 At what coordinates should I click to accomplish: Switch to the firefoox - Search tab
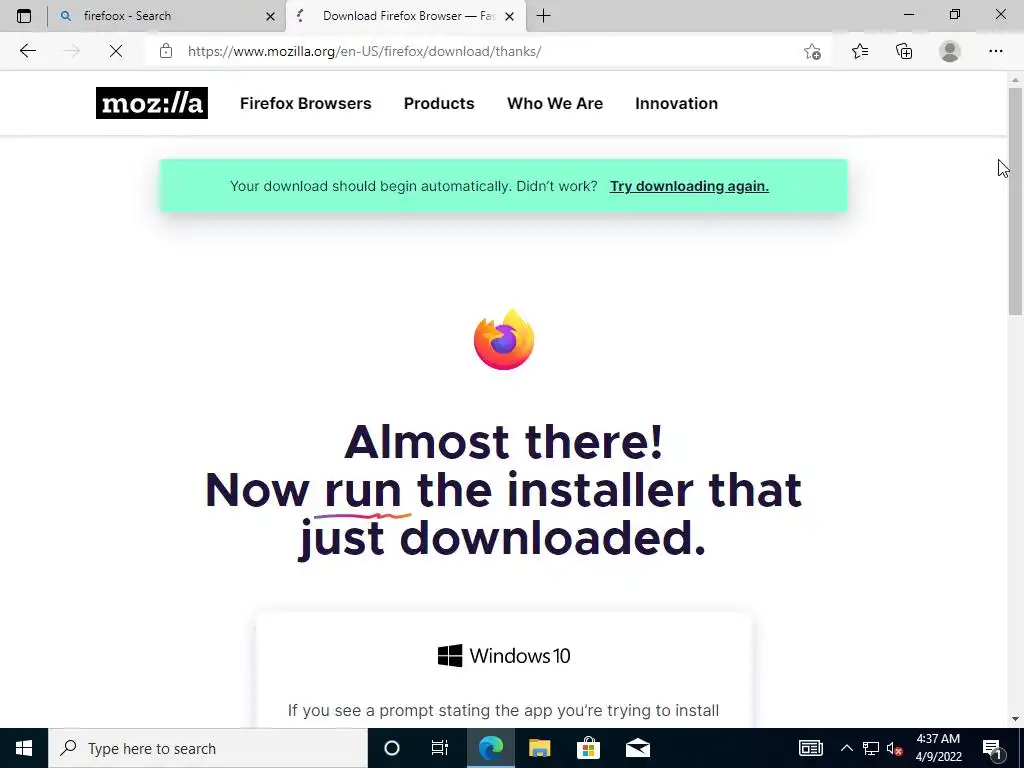167,16
